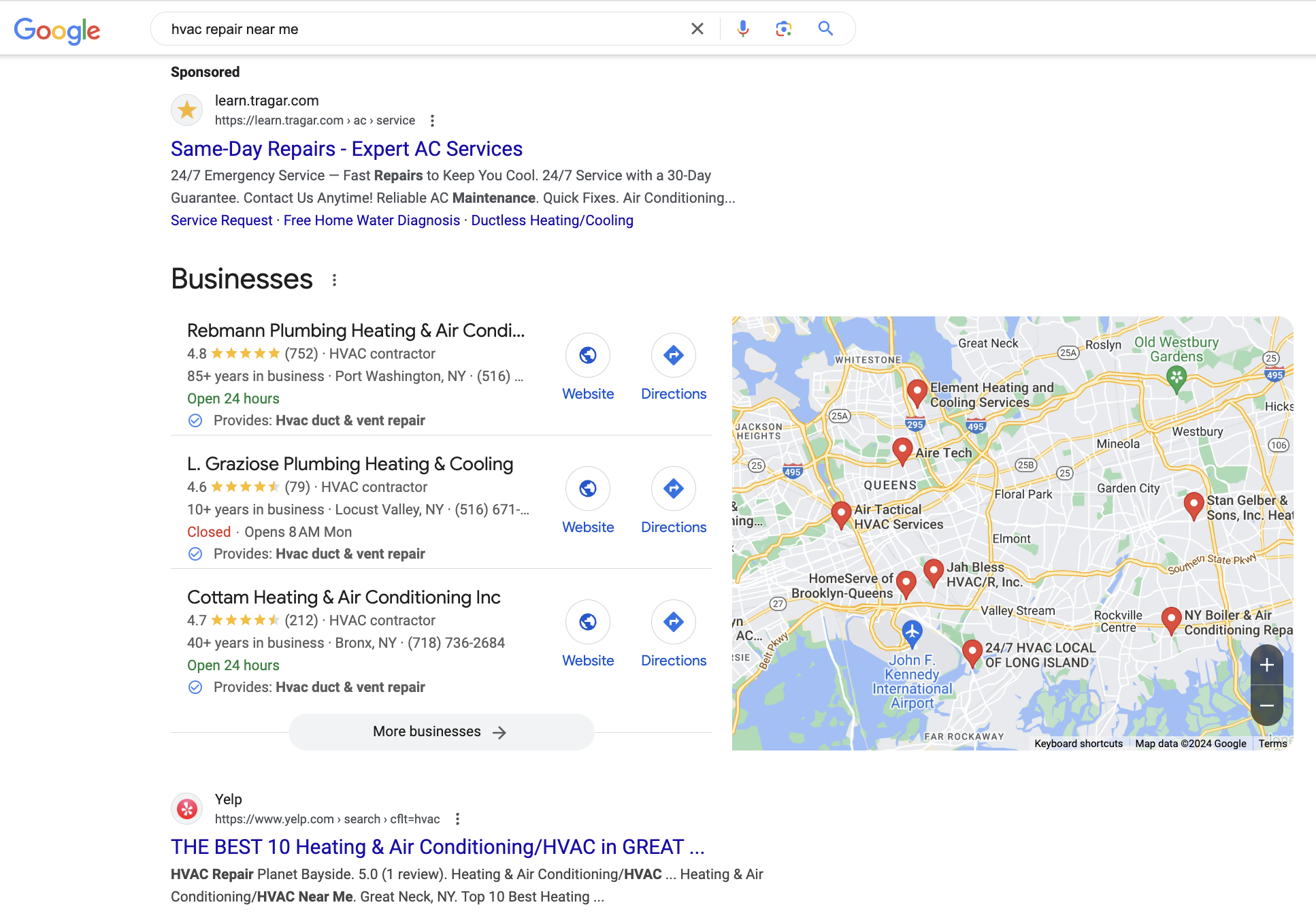Viewport: 1316px width, 924px height.
Task: Zoom out on the map
Action: 1266,706
